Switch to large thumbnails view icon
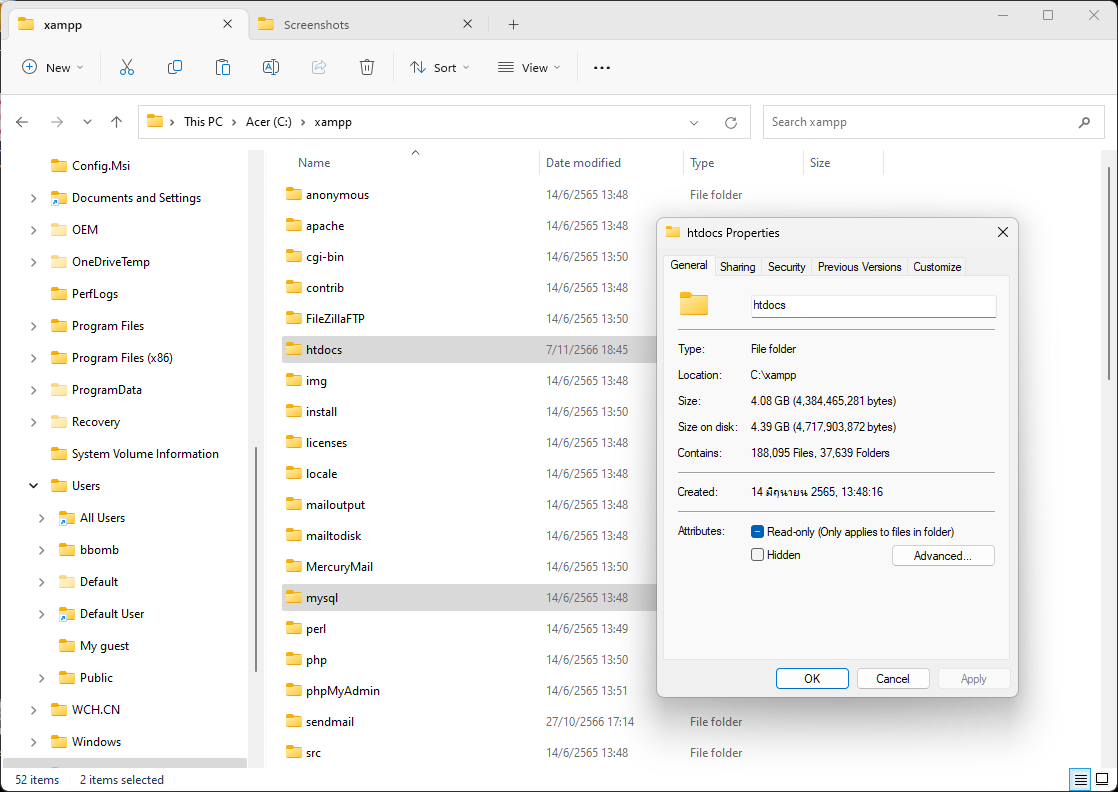The image size is (1118, 792). point(1101,779)
